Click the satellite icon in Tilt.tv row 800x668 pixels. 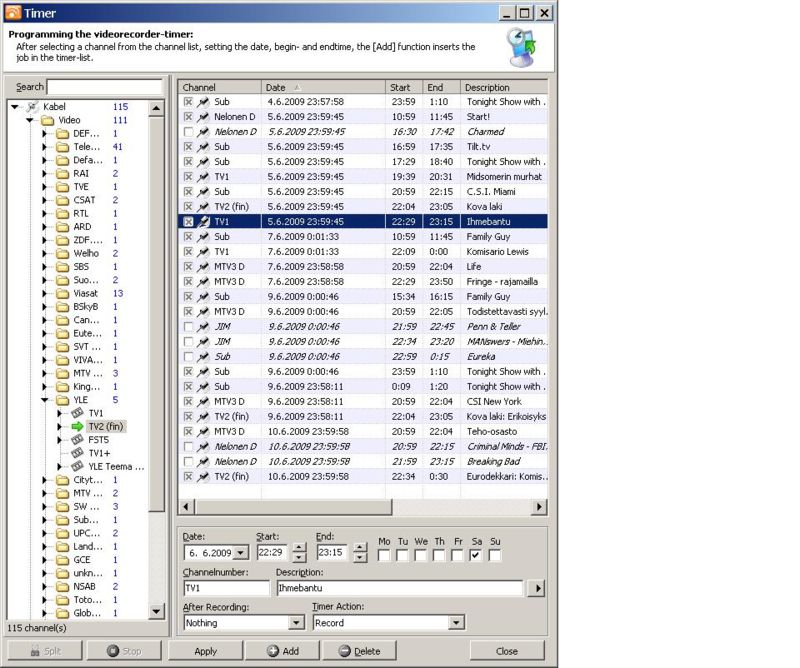[x=203, y=146]
